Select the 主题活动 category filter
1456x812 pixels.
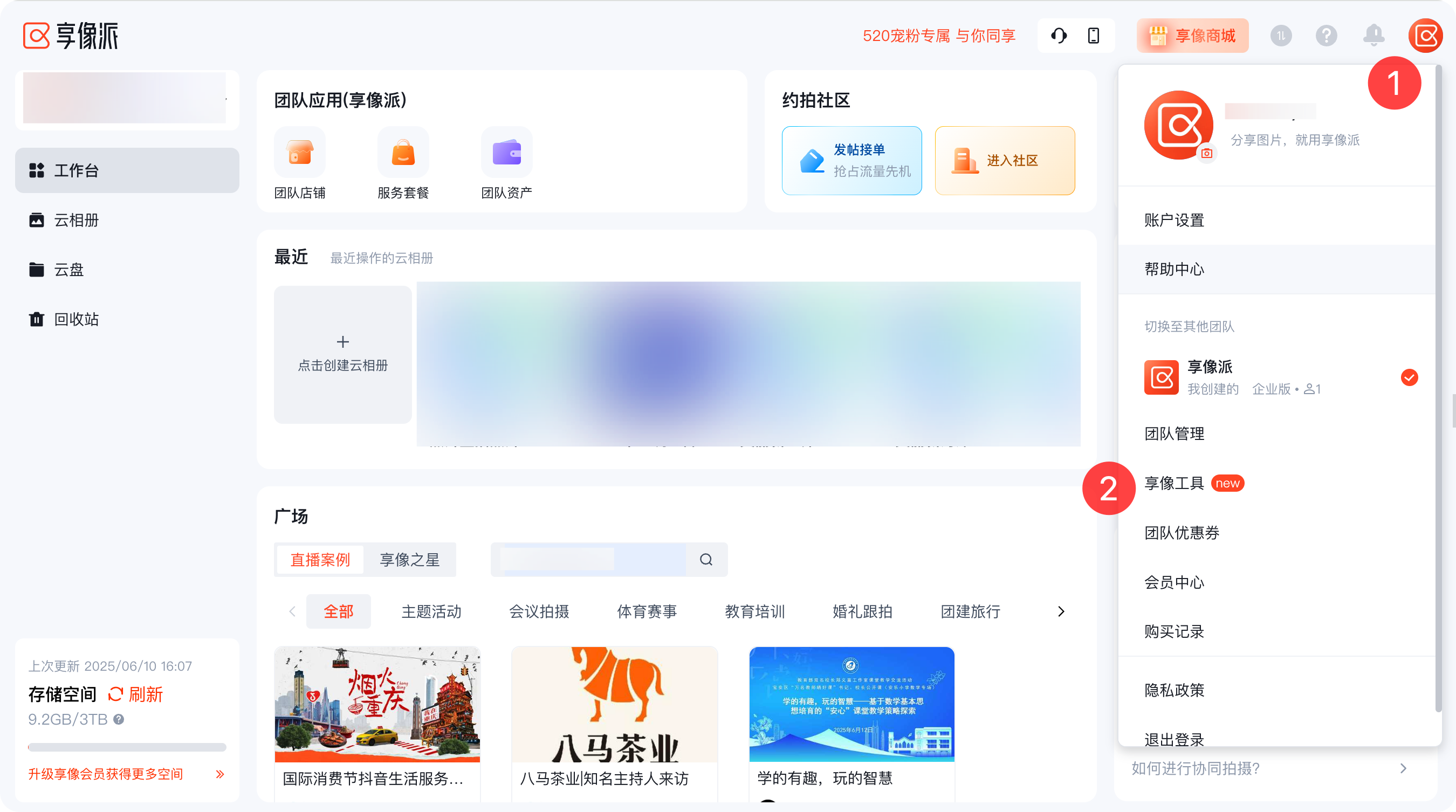tap(431, 611)
